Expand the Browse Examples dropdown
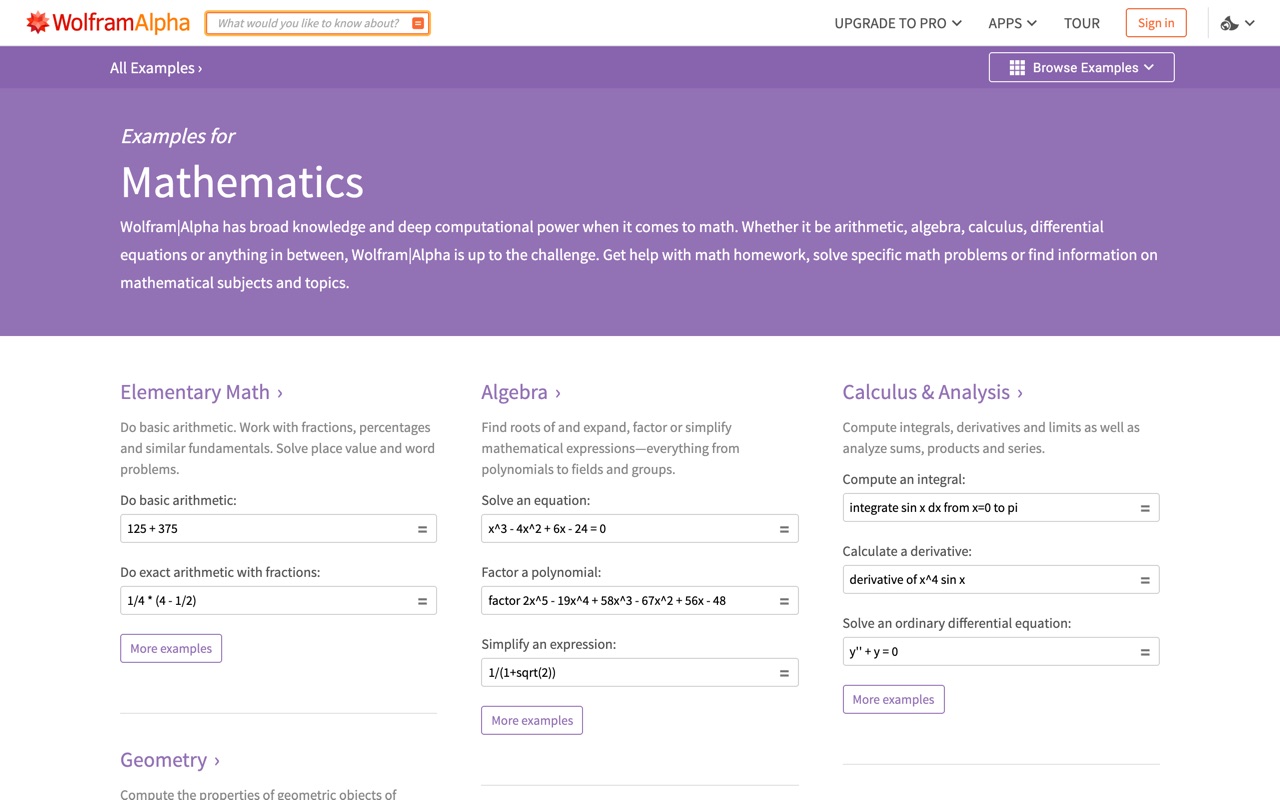Screen dimensions: 1280x800 tap(1081, 67)
